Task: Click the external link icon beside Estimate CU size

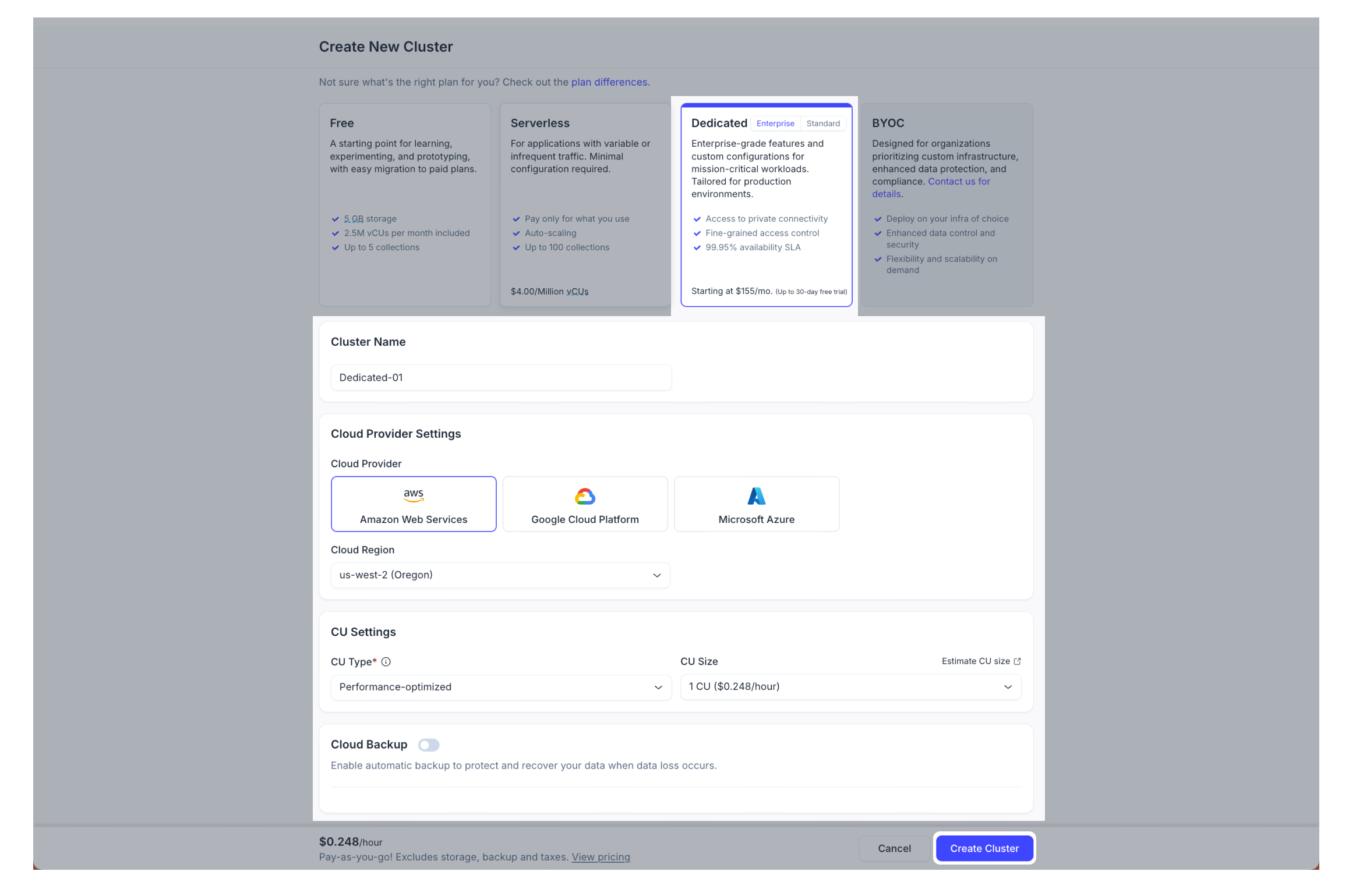Action: tap(1017, 661)
